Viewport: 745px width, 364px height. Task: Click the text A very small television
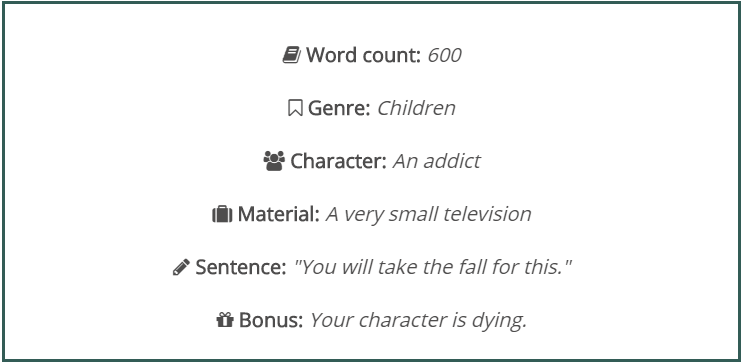[429, 214]
